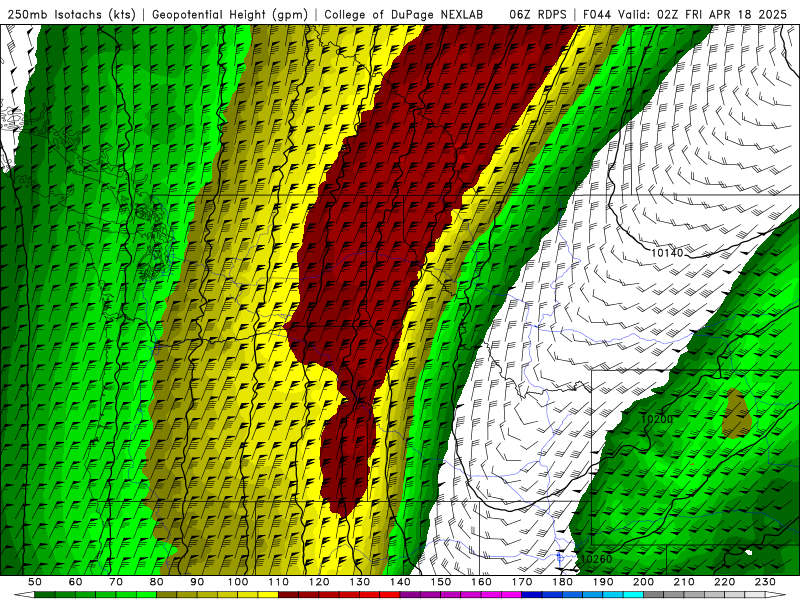Image resolution: width=800 pixels, height=600 pixels.
Task: Click the 50 tick label on colorbar
Action: coord(35,582)
